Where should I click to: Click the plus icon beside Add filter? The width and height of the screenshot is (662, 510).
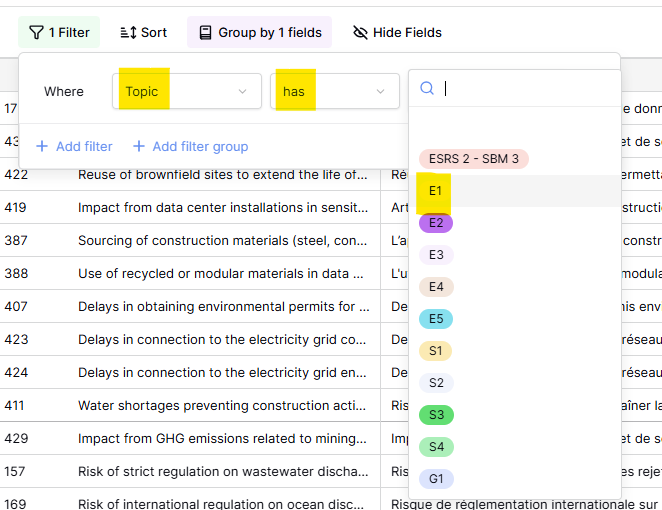point(42,147)
